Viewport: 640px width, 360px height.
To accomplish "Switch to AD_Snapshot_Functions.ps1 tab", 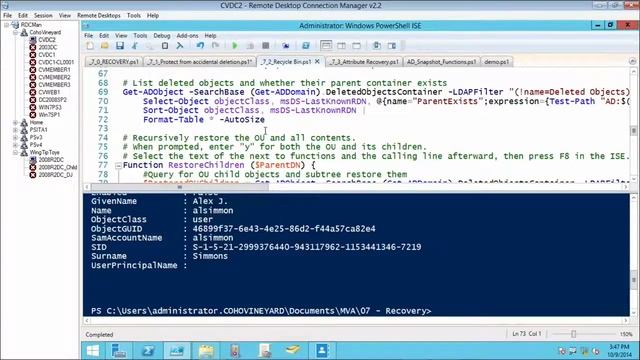I will pyautogui.click(x=441, y=62).
